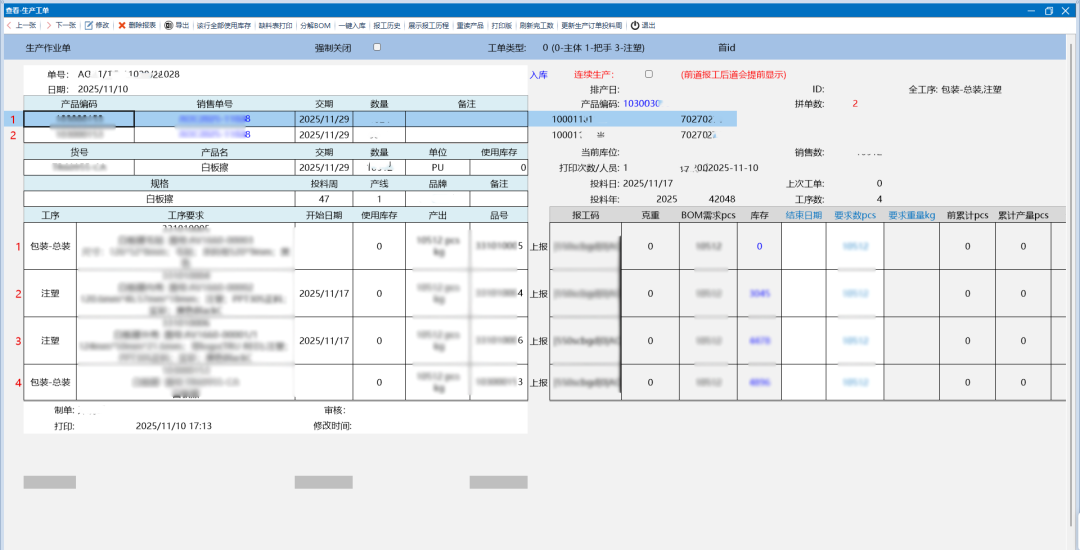Click 展示报工历程 toolbar item
This screenshot has width=1080, height=550.
[428, 25]
